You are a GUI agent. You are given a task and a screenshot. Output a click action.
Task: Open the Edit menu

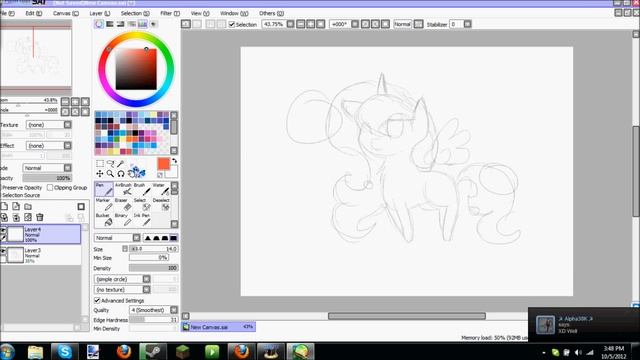coord(33,13)
